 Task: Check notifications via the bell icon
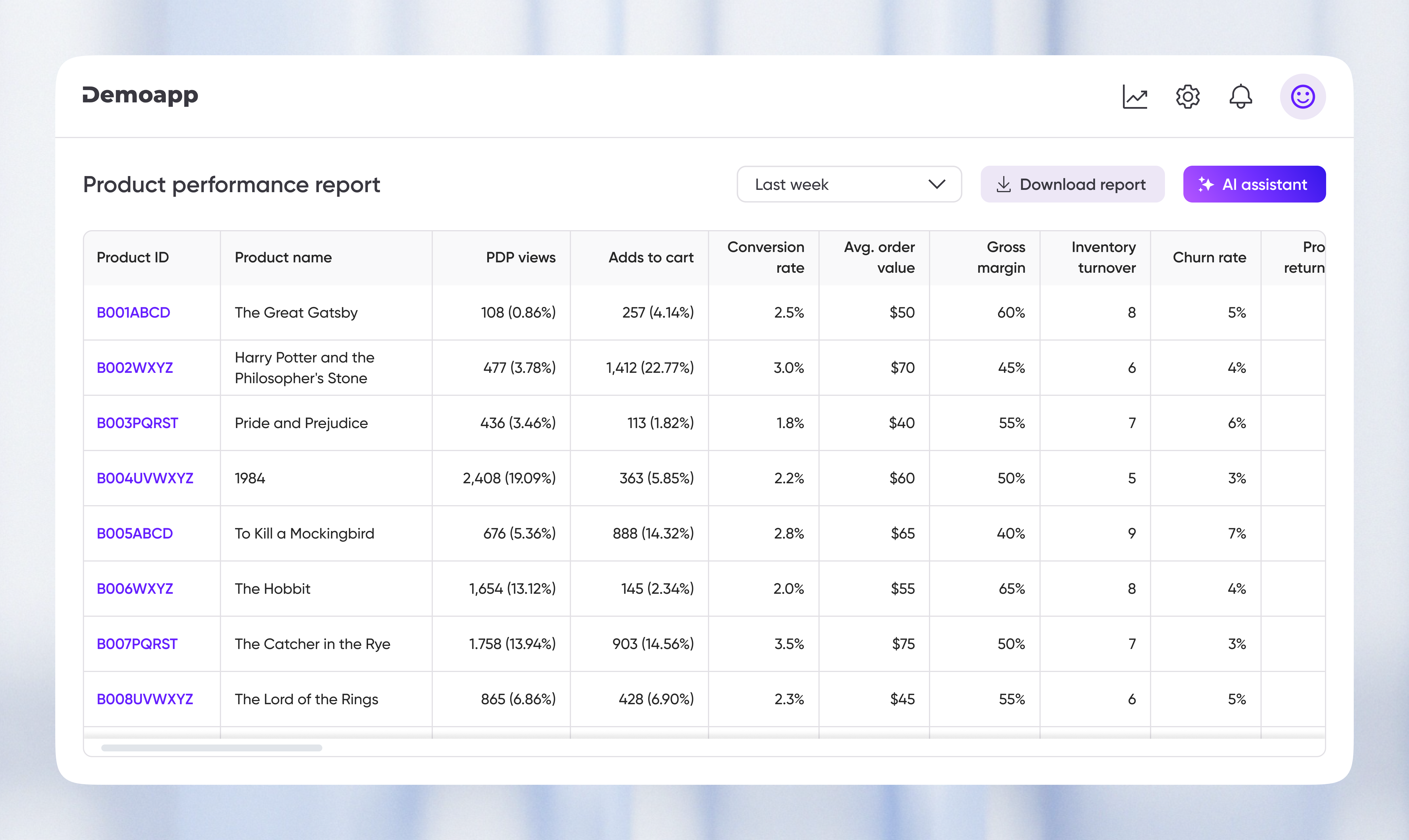tap(1240, 96)
